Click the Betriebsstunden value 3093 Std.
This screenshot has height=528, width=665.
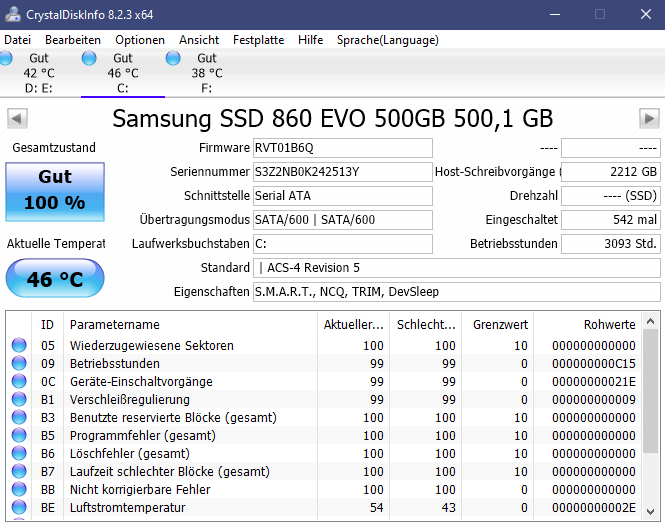tap(611, 244)
